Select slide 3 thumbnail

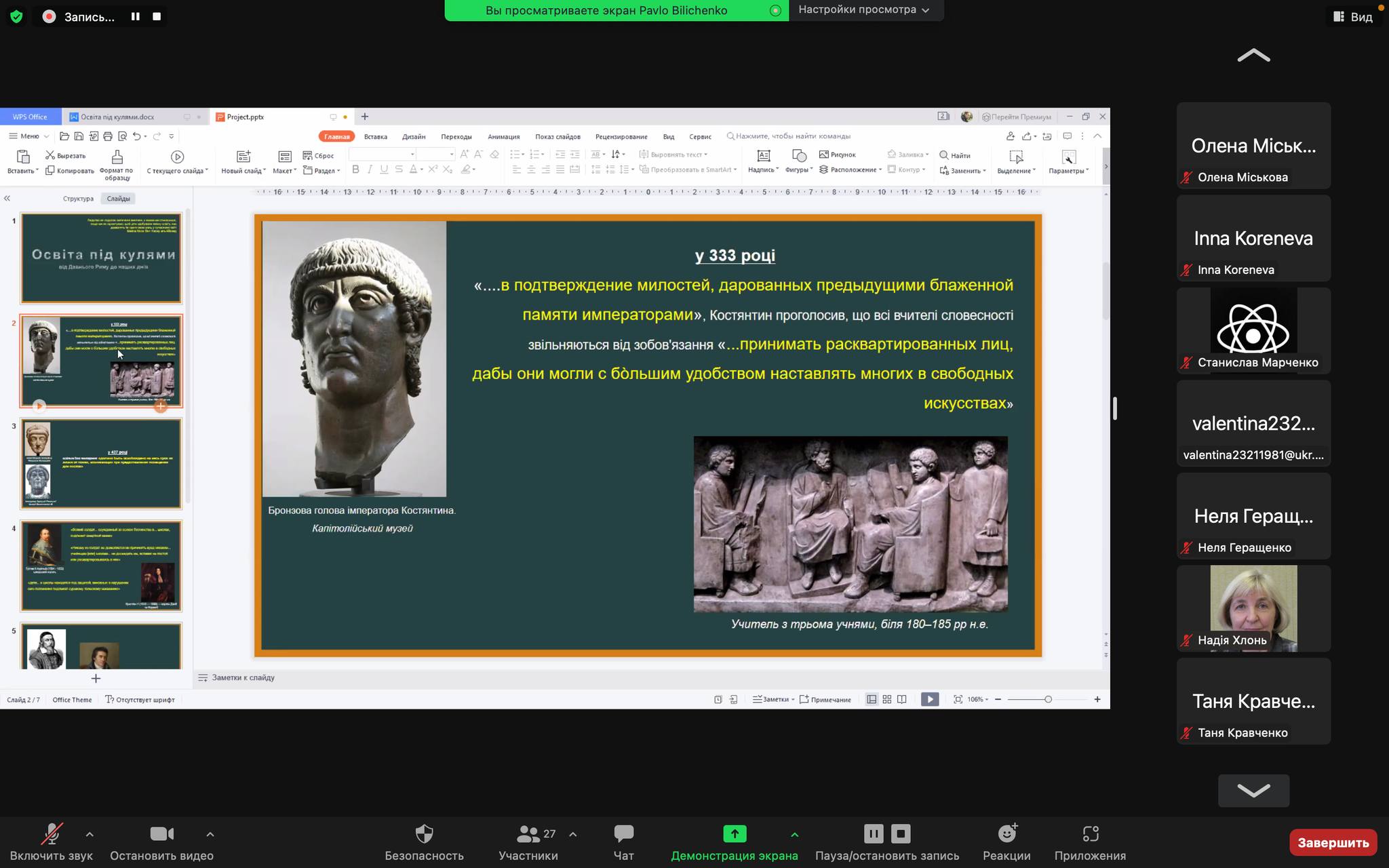click(101, 463)
